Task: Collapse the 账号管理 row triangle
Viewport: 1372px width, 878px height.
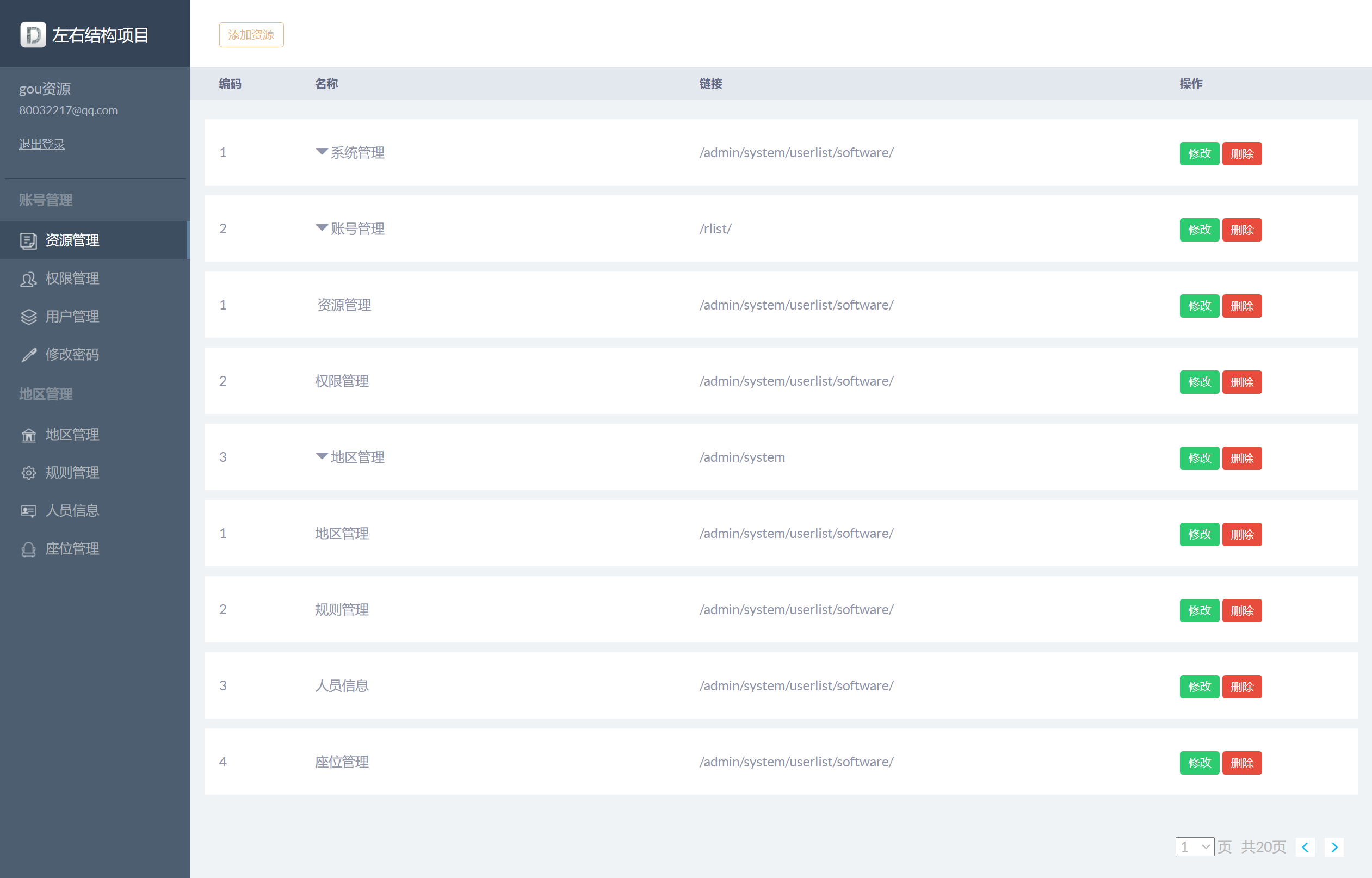Action: [x=322, y=228]
